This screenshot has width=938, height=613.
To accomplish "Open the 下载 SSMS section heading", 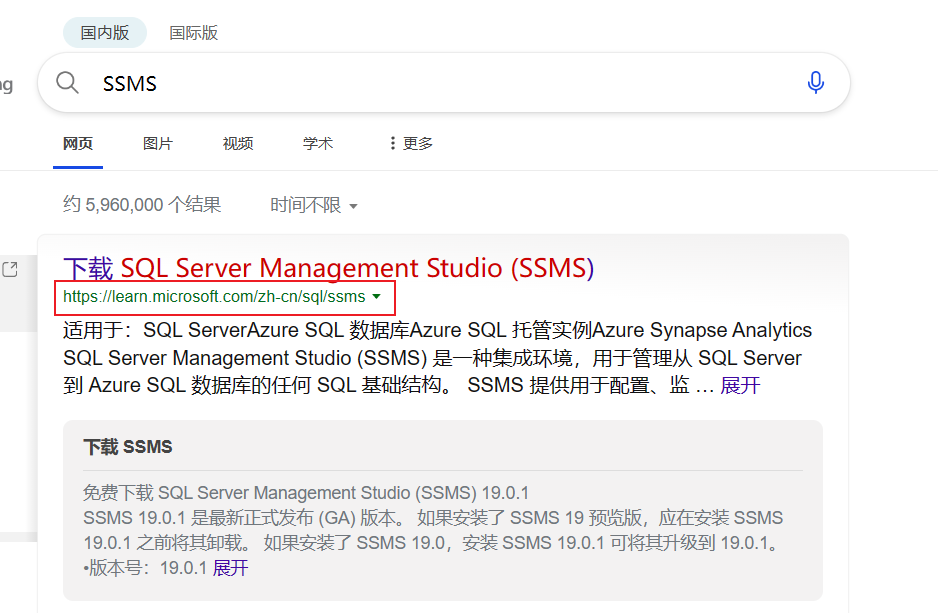I will point(128,447).
